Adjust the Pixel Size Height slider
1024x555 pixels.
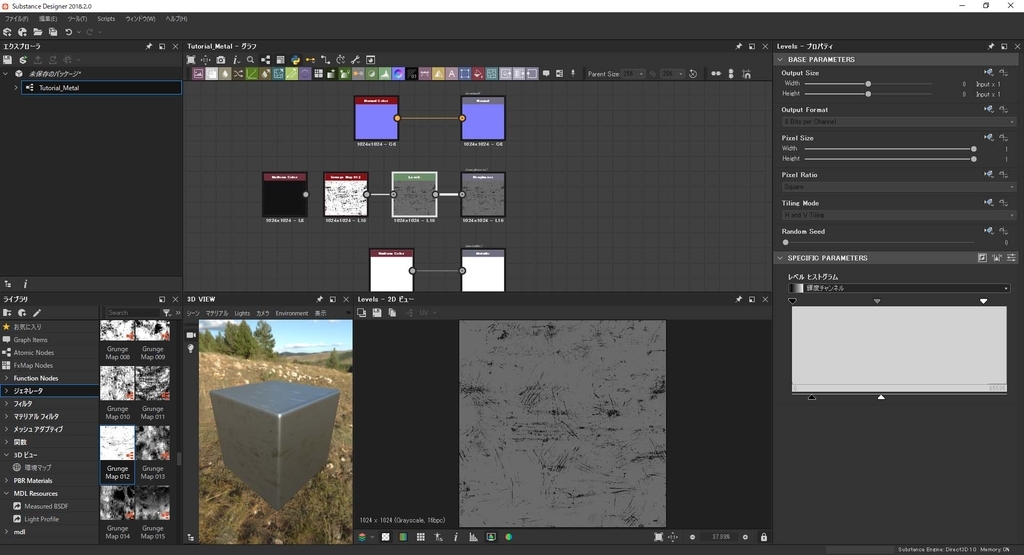[x=889, y=159]
